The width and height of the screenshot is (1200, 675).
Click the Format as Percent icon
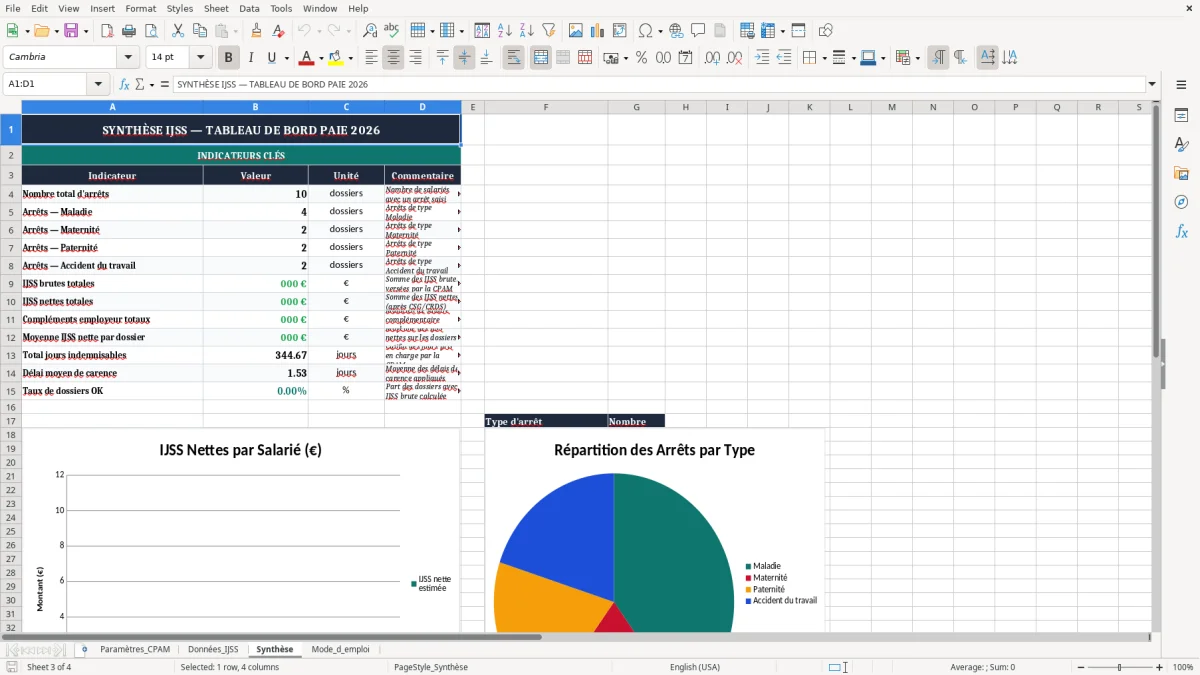(641, 58)
